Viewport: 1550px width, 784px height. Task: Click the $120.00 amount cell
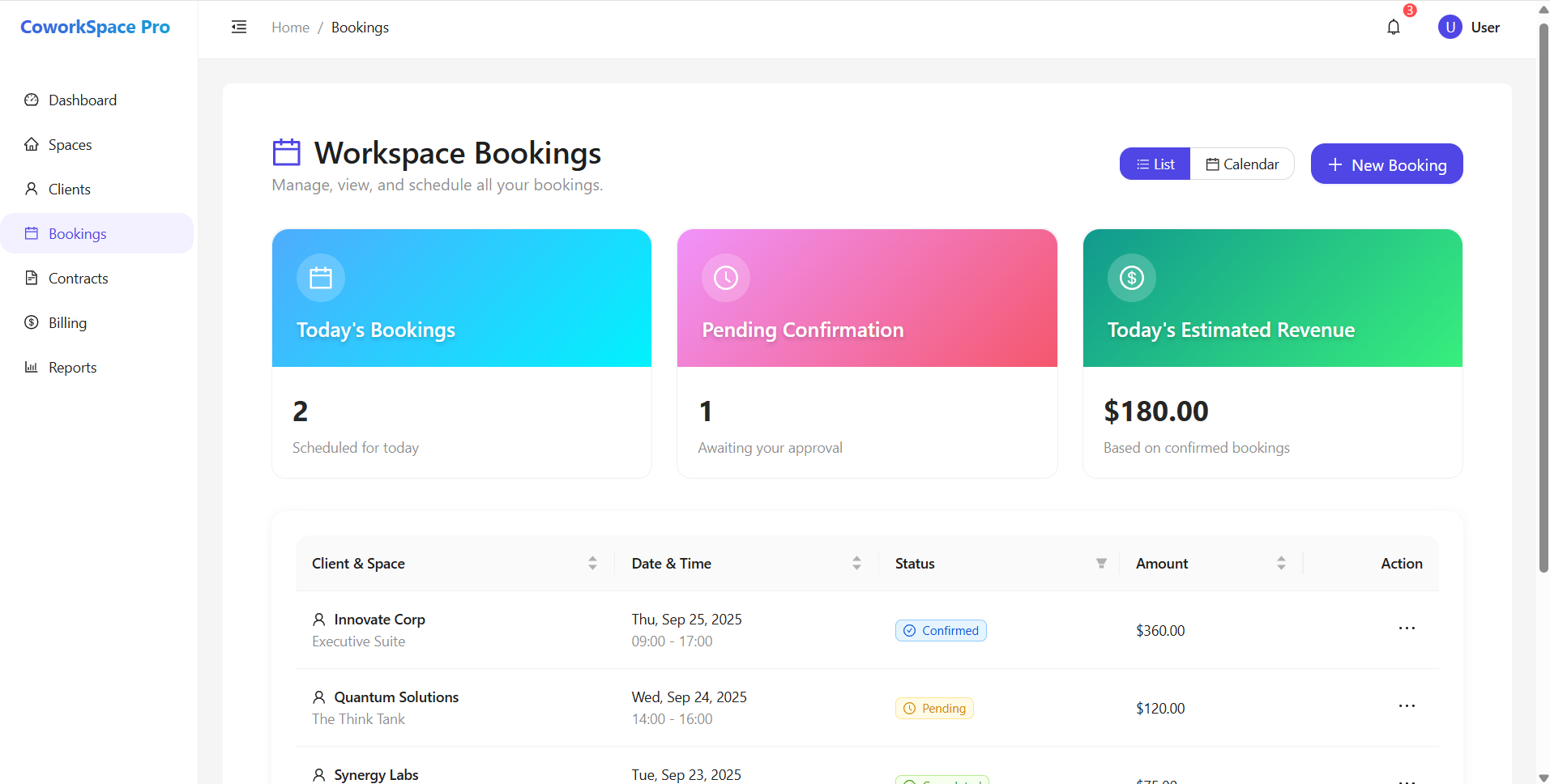1160,709
